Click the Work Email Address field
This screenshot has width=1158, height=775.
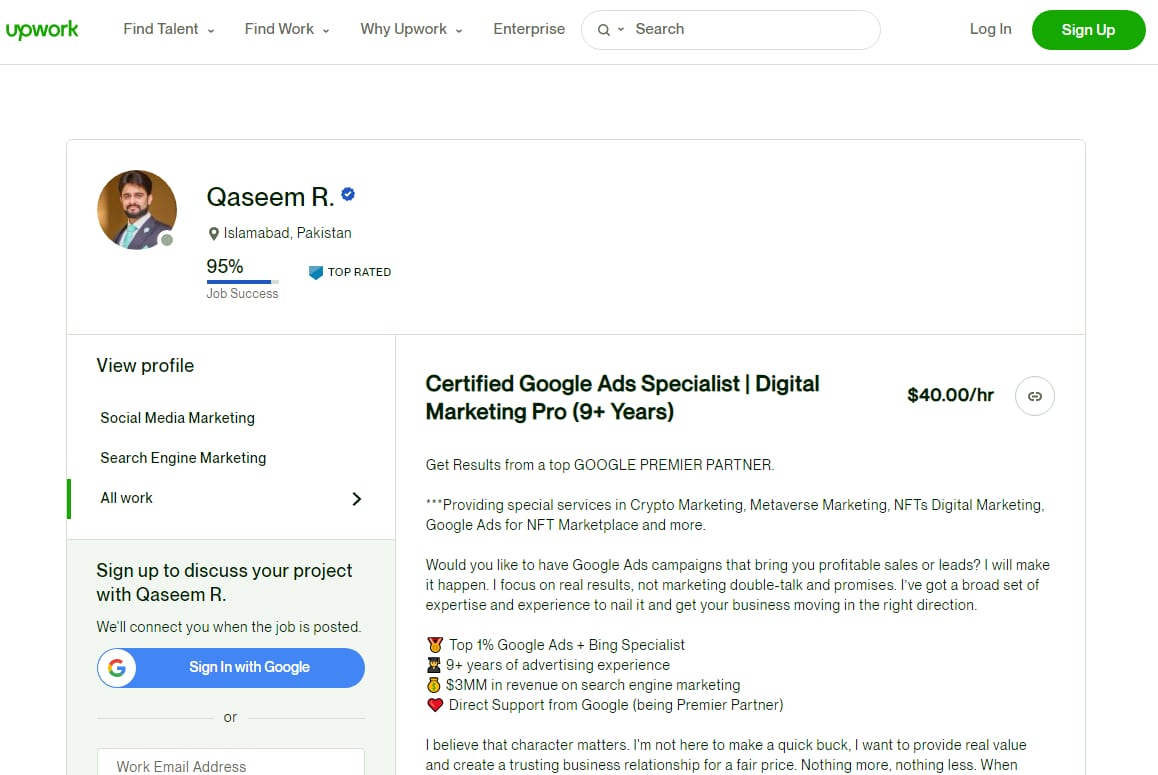[230, 765]
